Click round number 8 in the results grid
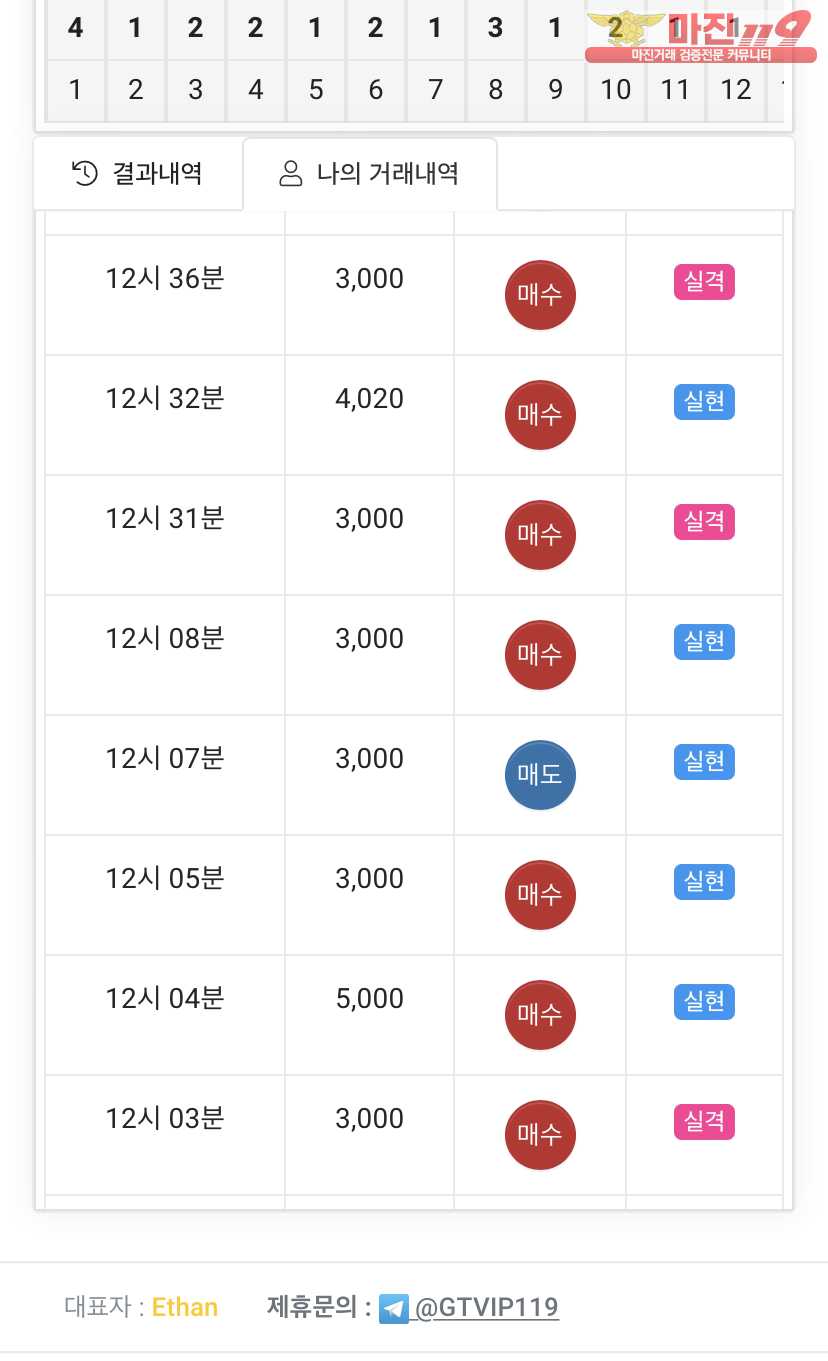828x1361 pixels. [495, 90]
